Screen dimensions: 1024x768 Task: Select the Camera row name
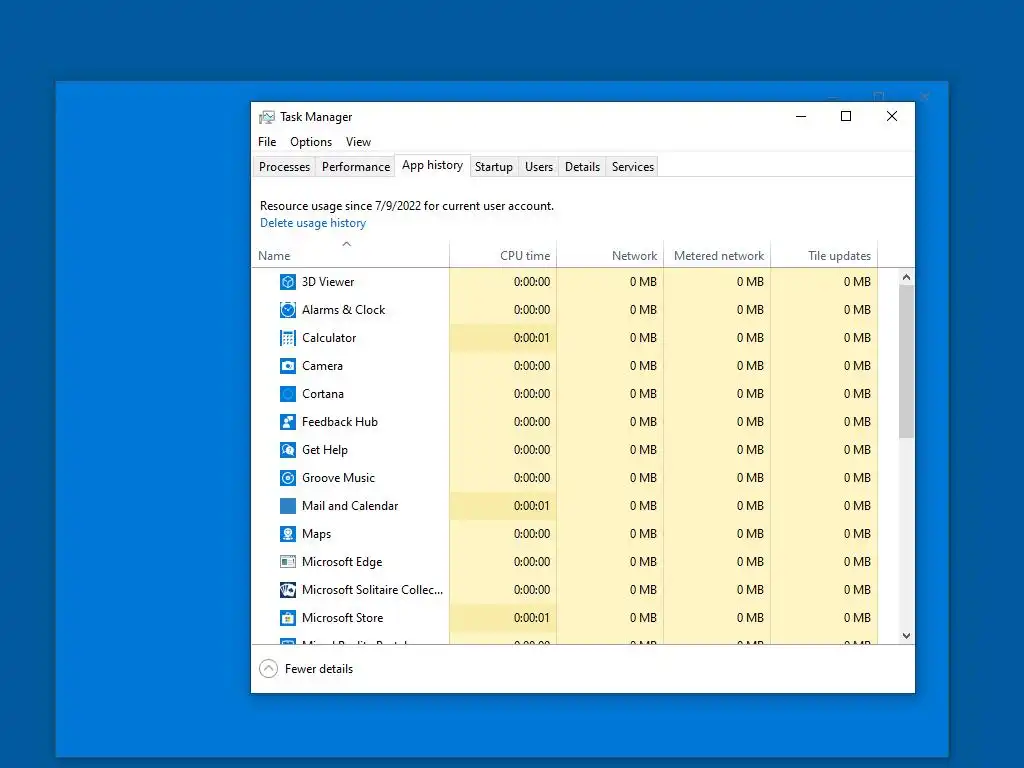pos(322,366)
